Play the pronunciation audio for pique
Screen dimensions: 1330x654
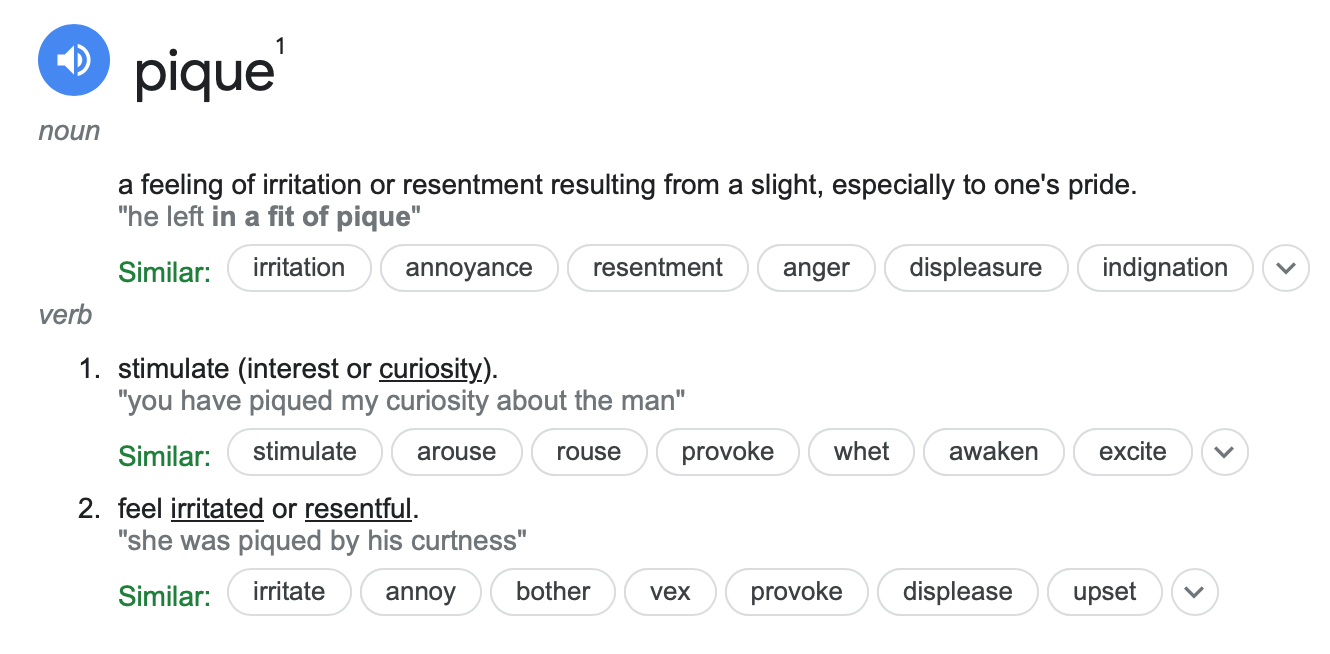click(x=73, y=61)
